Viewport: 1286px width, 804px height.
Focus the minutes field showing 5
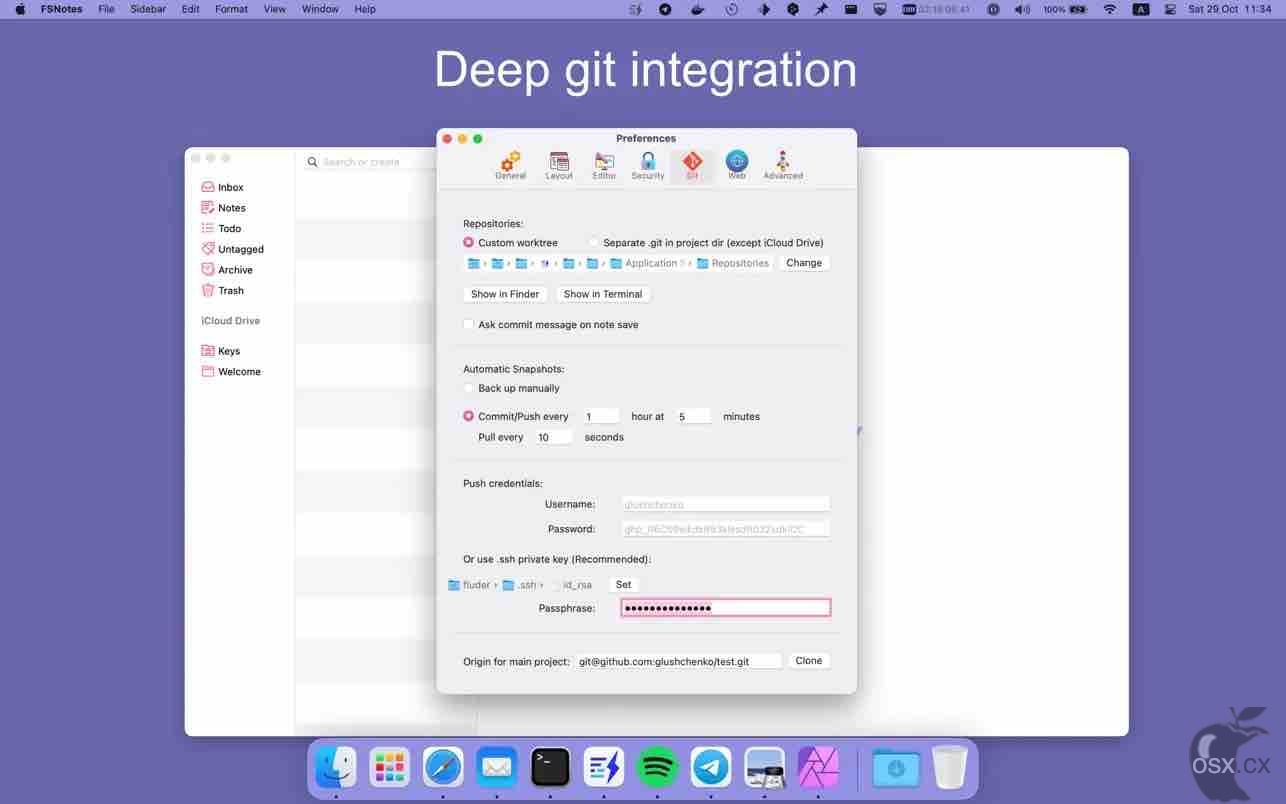coord(693,417)
